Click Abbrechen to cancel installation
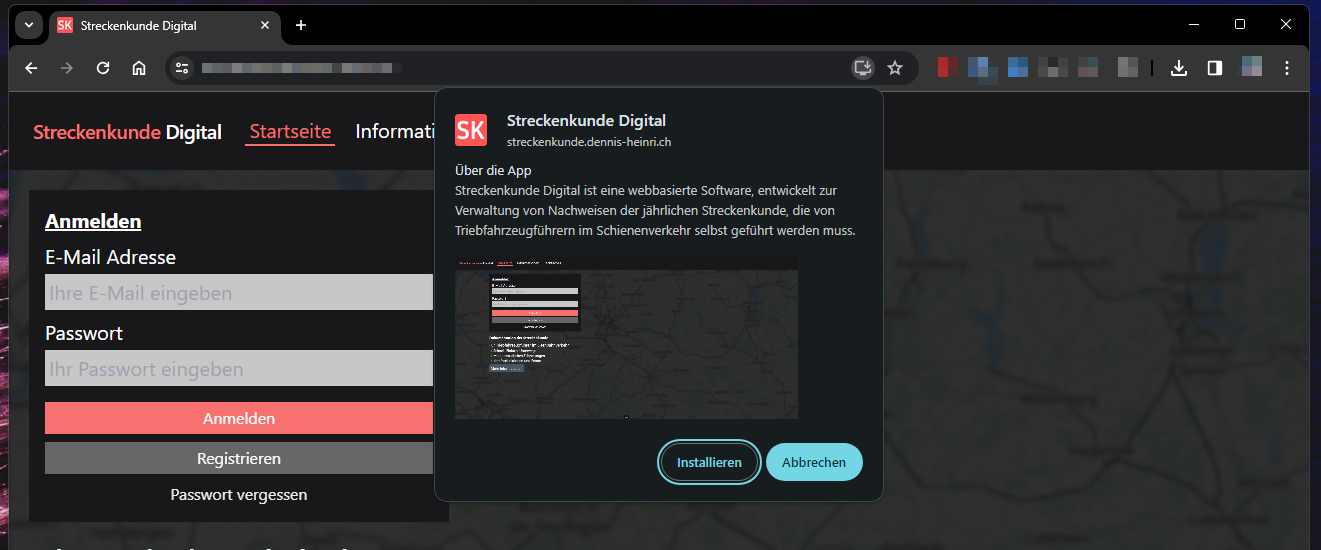 click(813, 462)
